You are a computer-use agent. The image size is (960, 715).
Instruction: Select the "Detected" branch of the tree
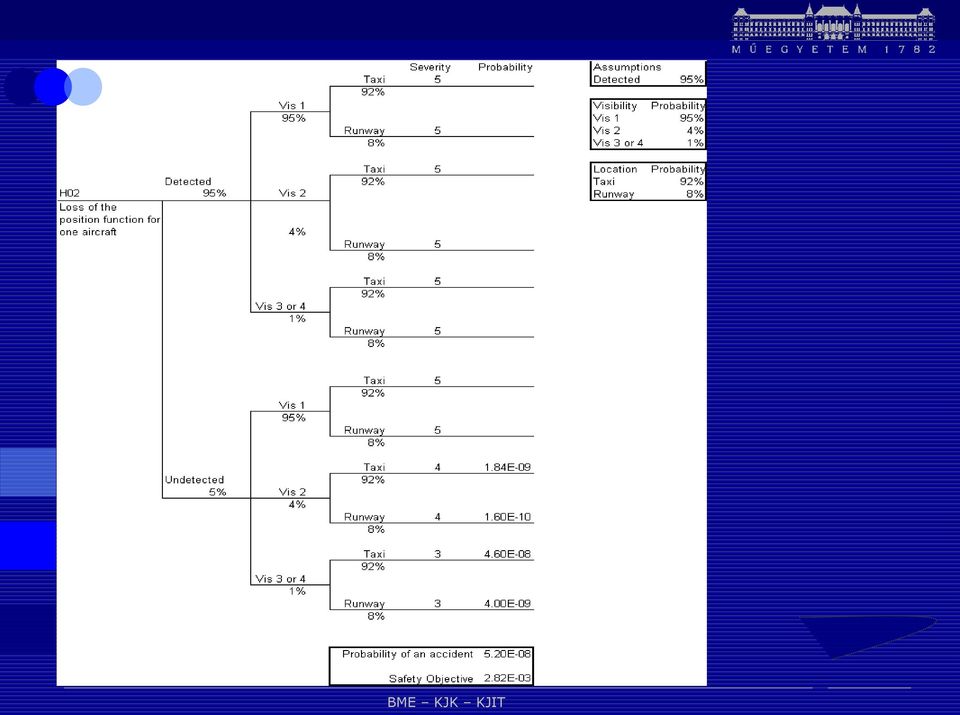pos(188,181)
